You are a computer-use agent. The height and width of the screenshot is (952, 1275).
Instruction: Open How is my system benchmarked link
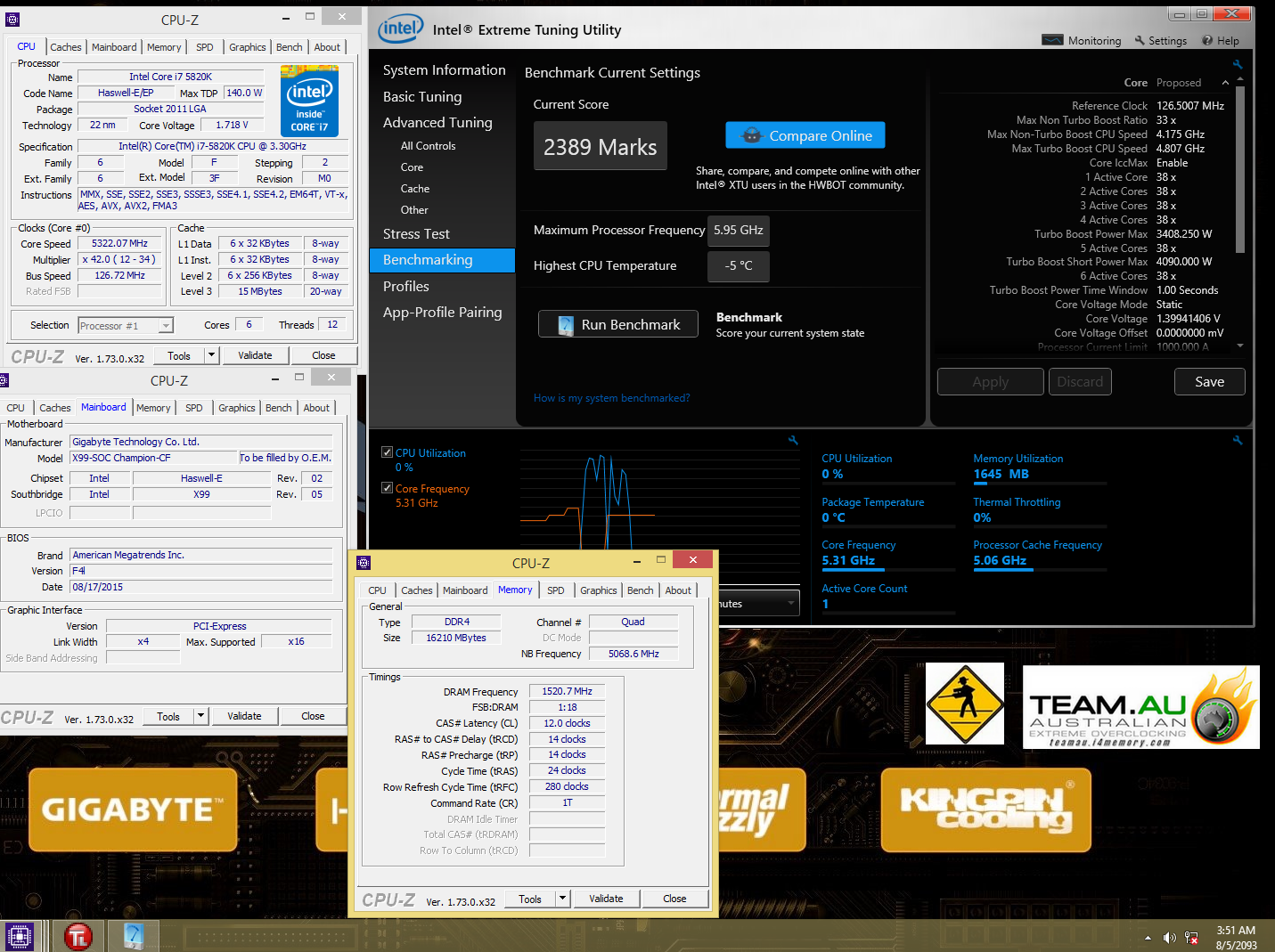tap(611, 398)
